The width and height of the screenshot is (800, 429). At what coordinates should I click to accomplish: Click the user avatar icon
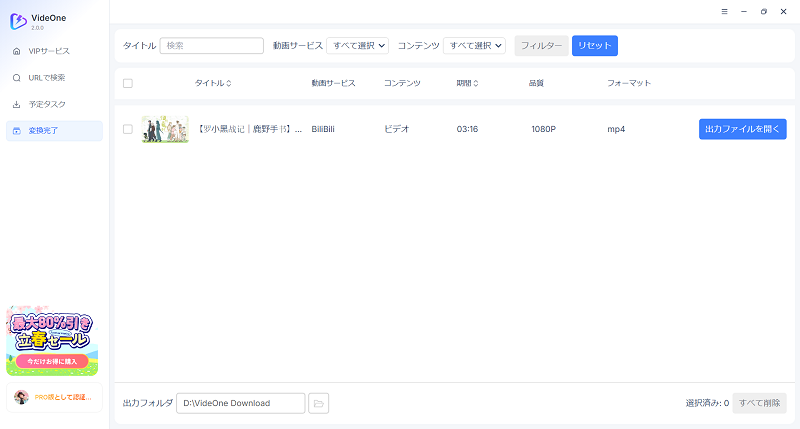[x=21, y=397]
